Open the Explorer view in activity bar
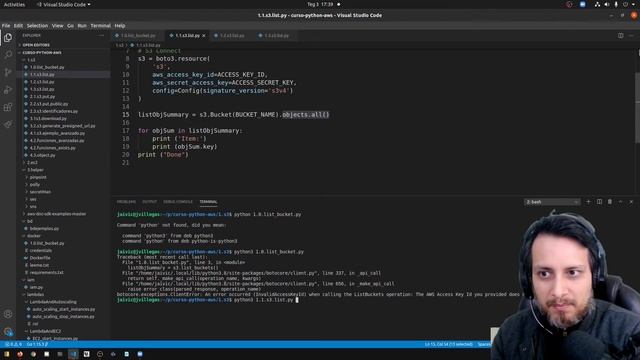 pos(8,38)
